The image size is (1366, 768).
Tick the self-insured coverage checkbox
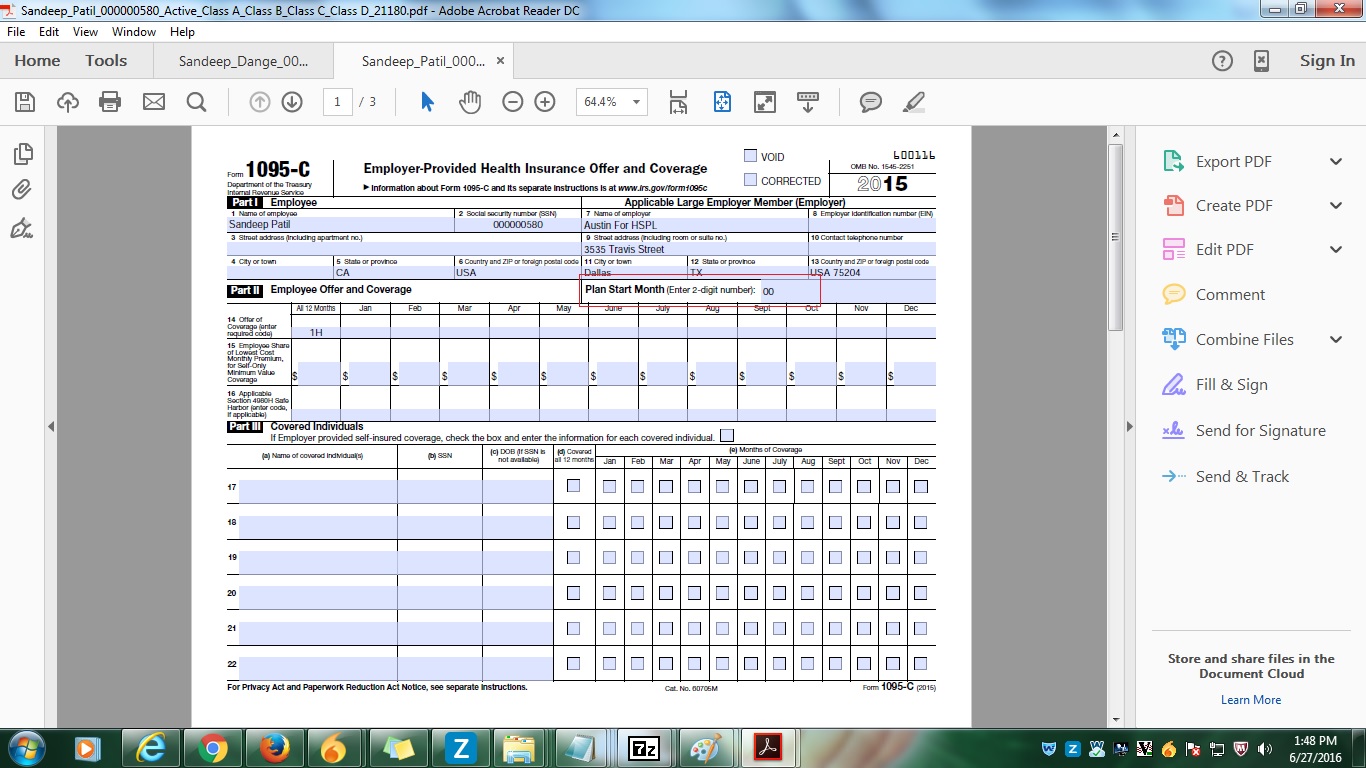727,436
